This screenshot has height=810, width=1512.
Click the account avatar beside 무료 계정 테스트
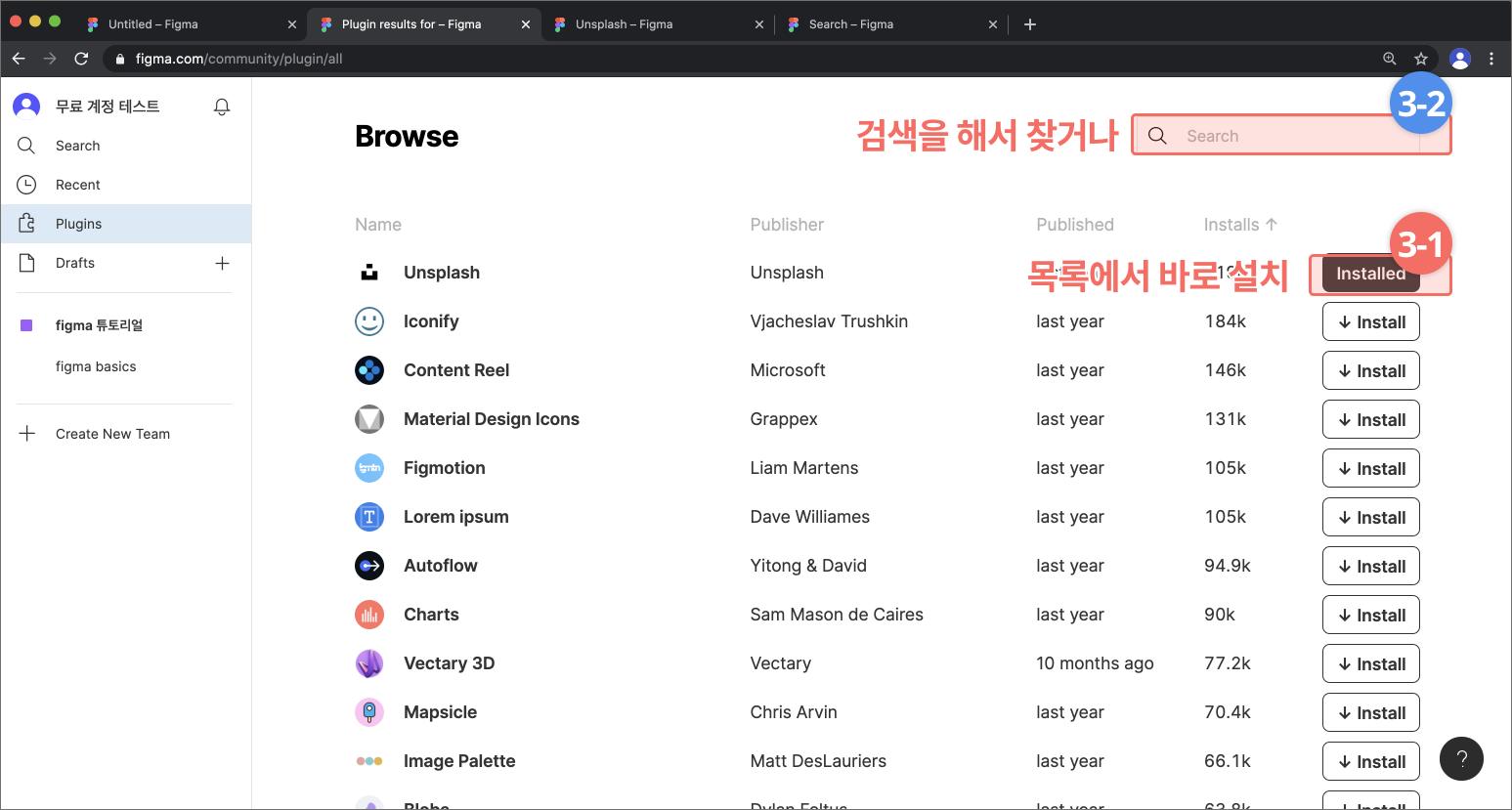pyautogui.click(x=26, y=106)
